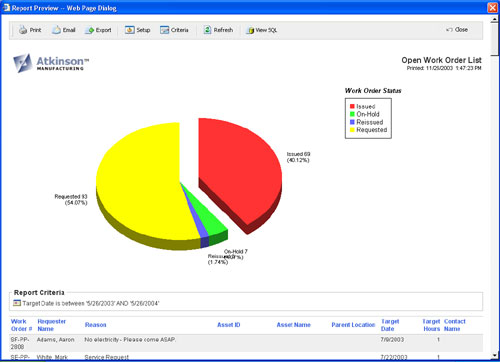Image resolution: width=500 pixels, height=362 pixels.
Task: Click the Criteria icon
Action: tap(164, 30)
